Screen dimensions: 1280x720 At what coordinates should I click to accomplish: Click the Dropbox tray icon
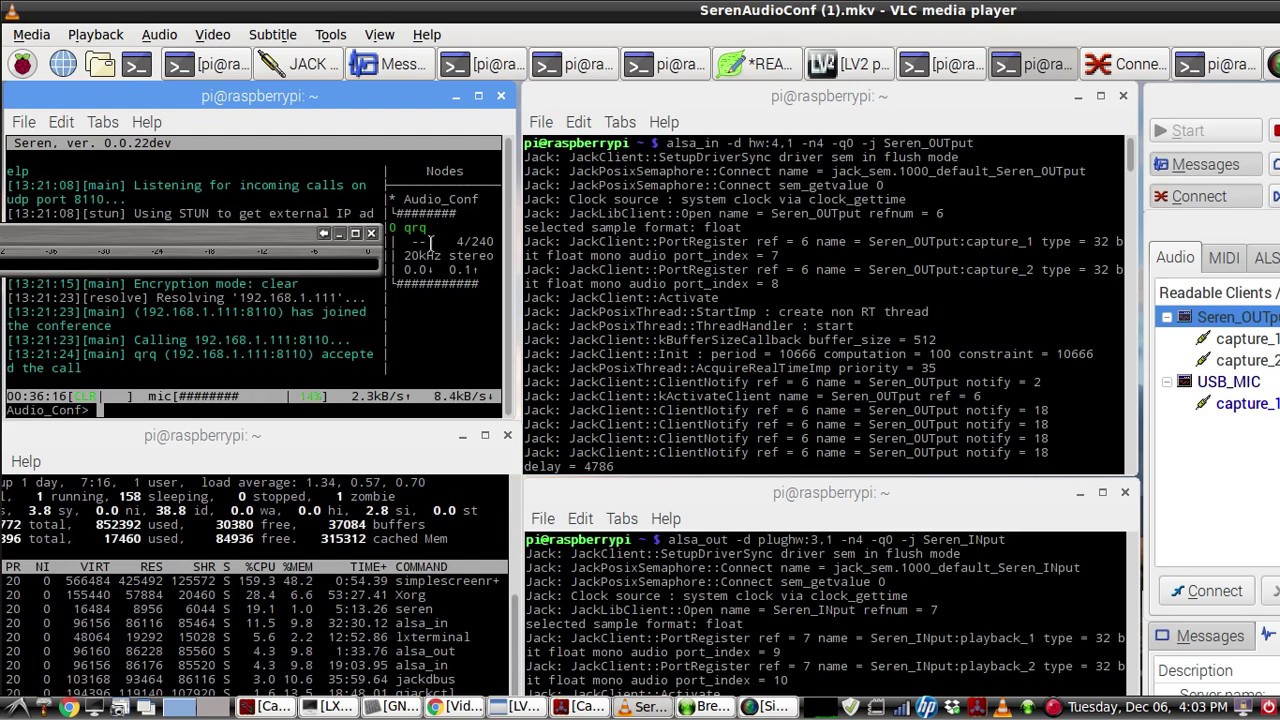point(952,707)
